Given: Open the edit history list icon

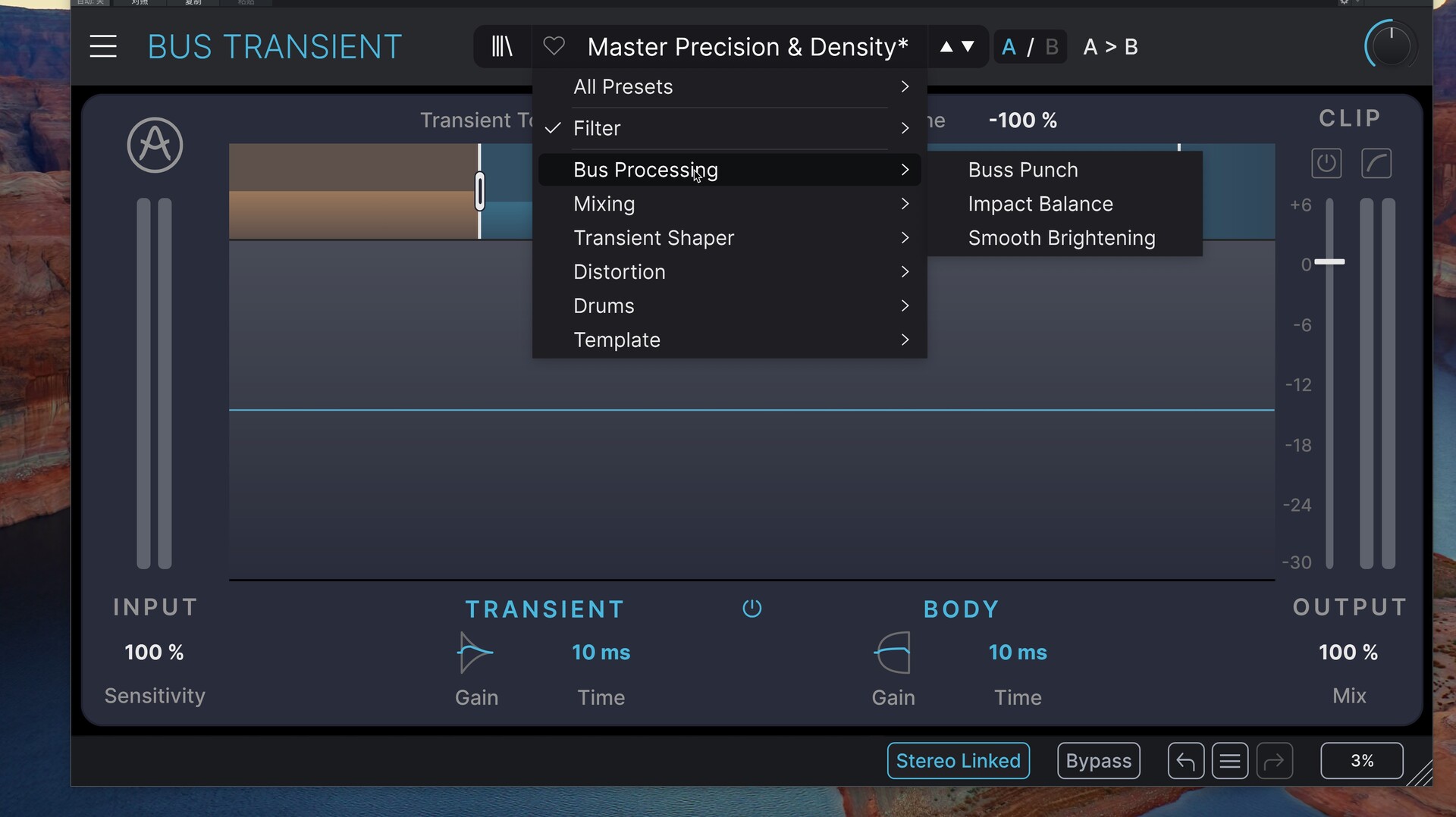Looking at the screenshot, I should 1229,761.
